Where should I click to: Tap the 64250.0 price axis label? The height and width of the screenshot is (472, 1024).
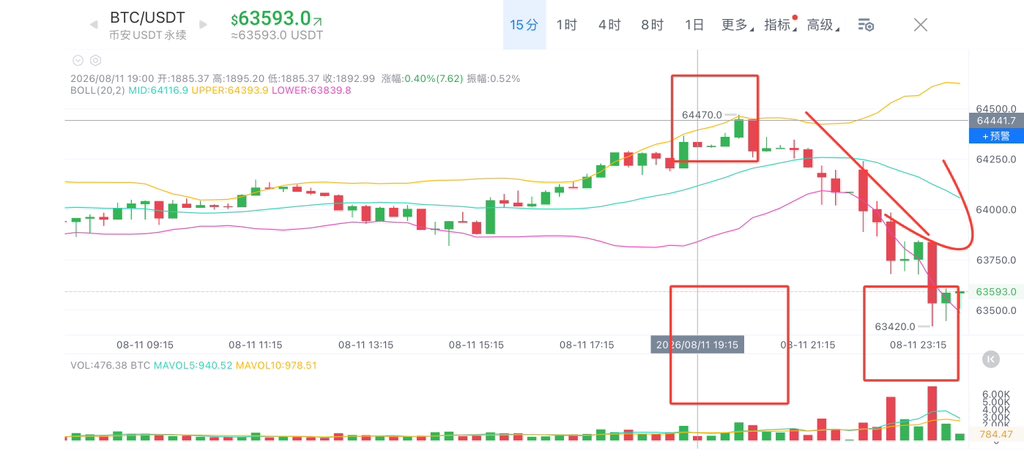pyautogui.click(x=996, y=159)
